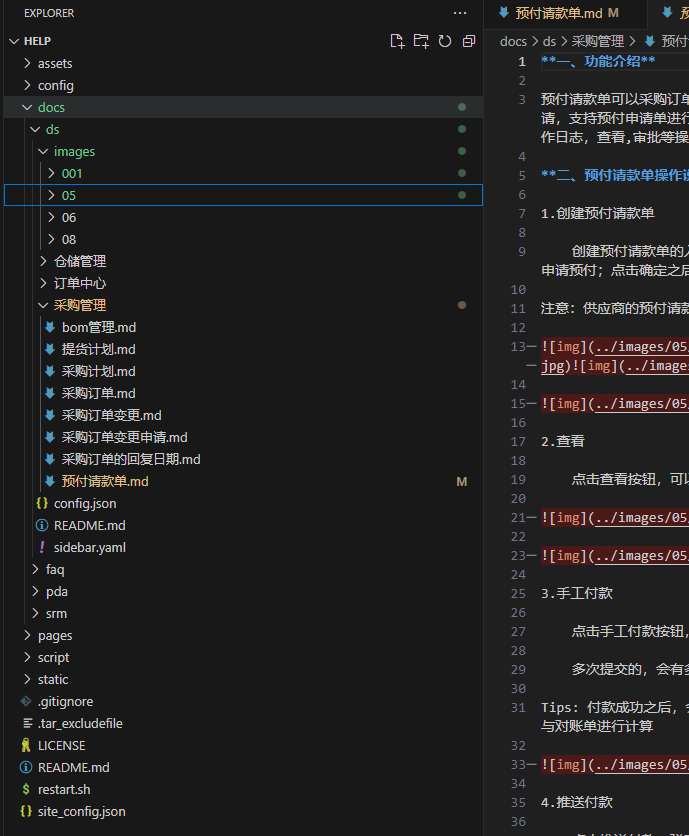Open the .gitignore file
689x836 pixels.
click(x=65, y=701)
